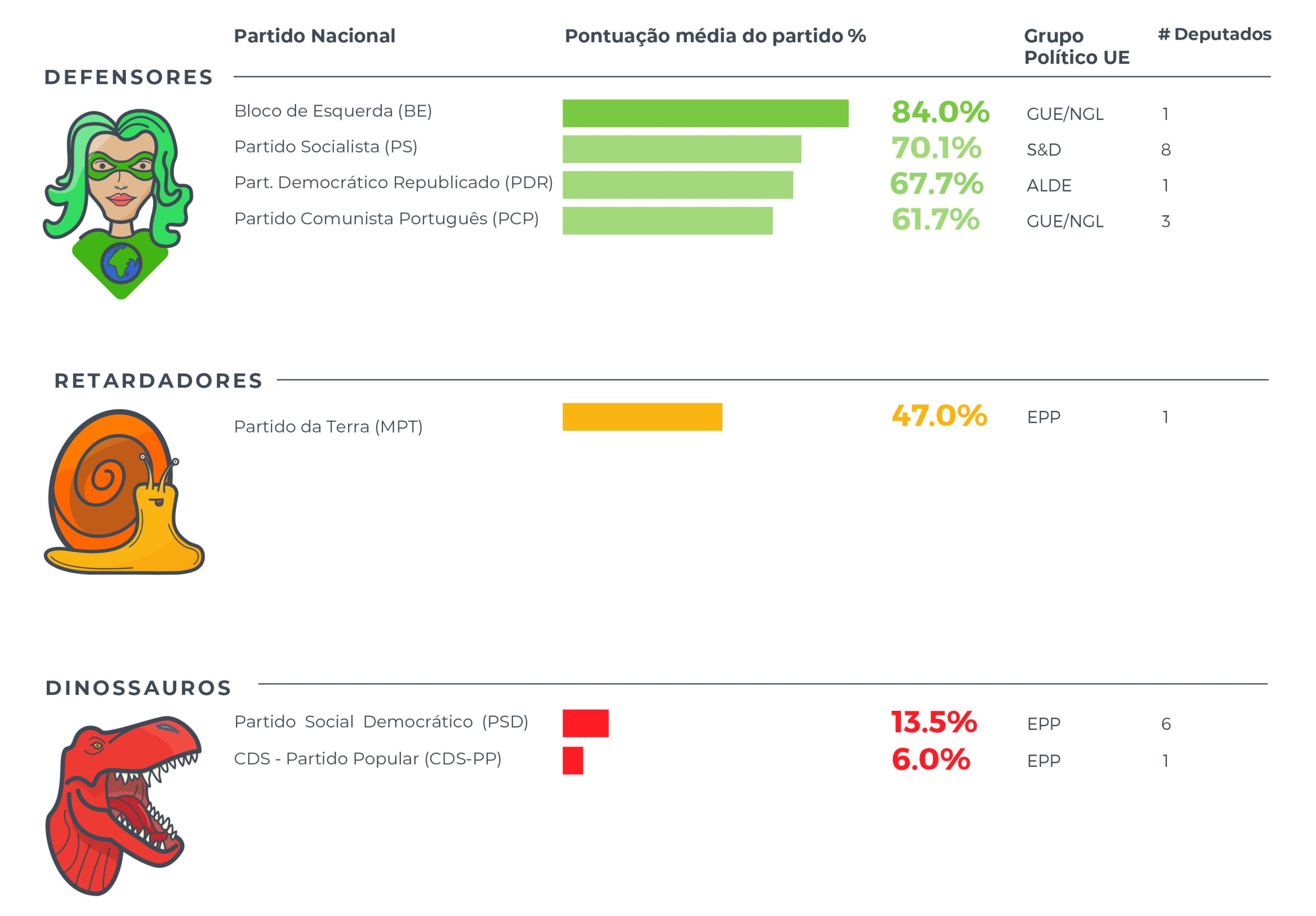Click the 70.1% score value
The image size is (1316, 916).
(936, 148)
